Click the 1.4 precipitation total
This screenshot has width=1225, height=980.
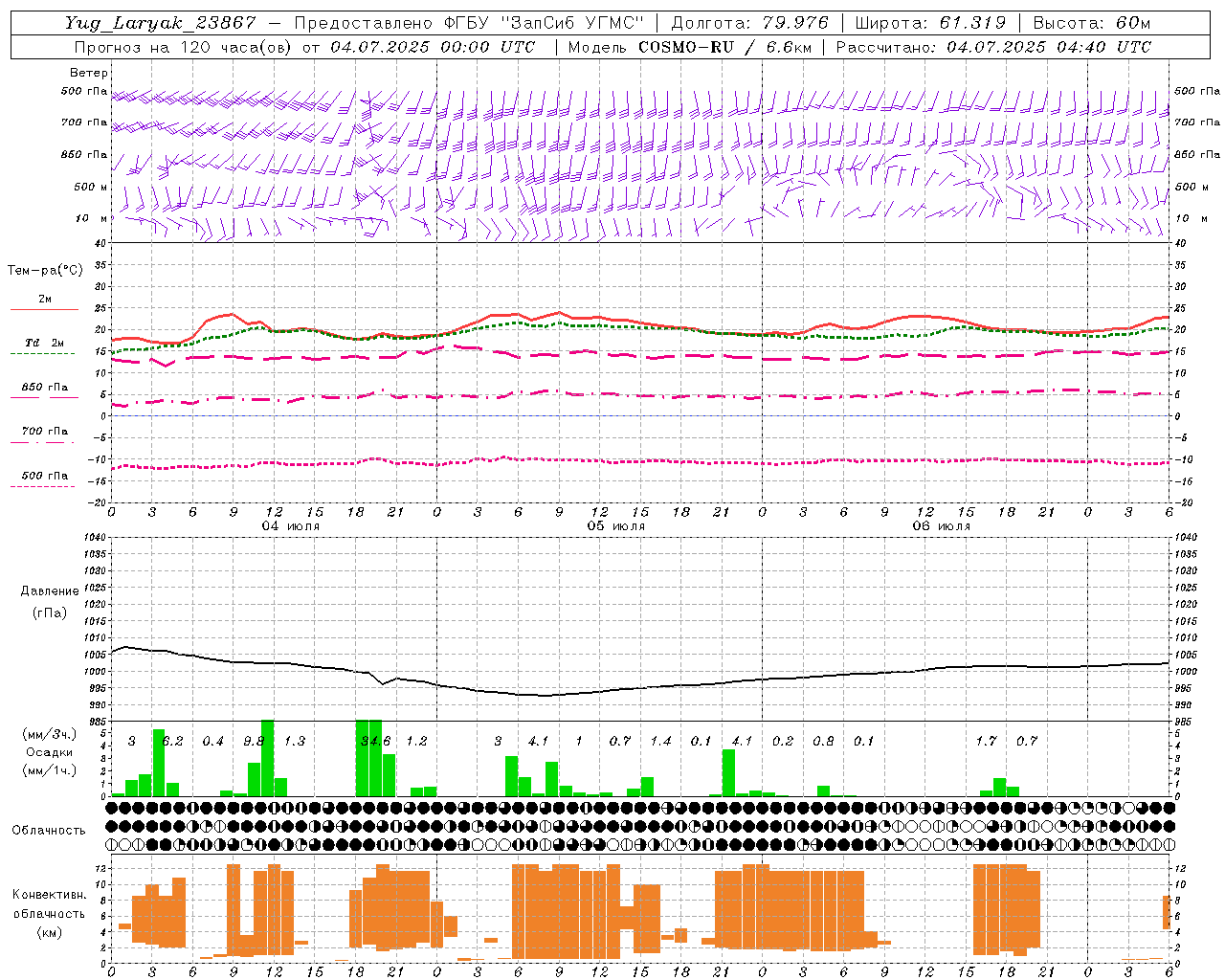point(660,742)
